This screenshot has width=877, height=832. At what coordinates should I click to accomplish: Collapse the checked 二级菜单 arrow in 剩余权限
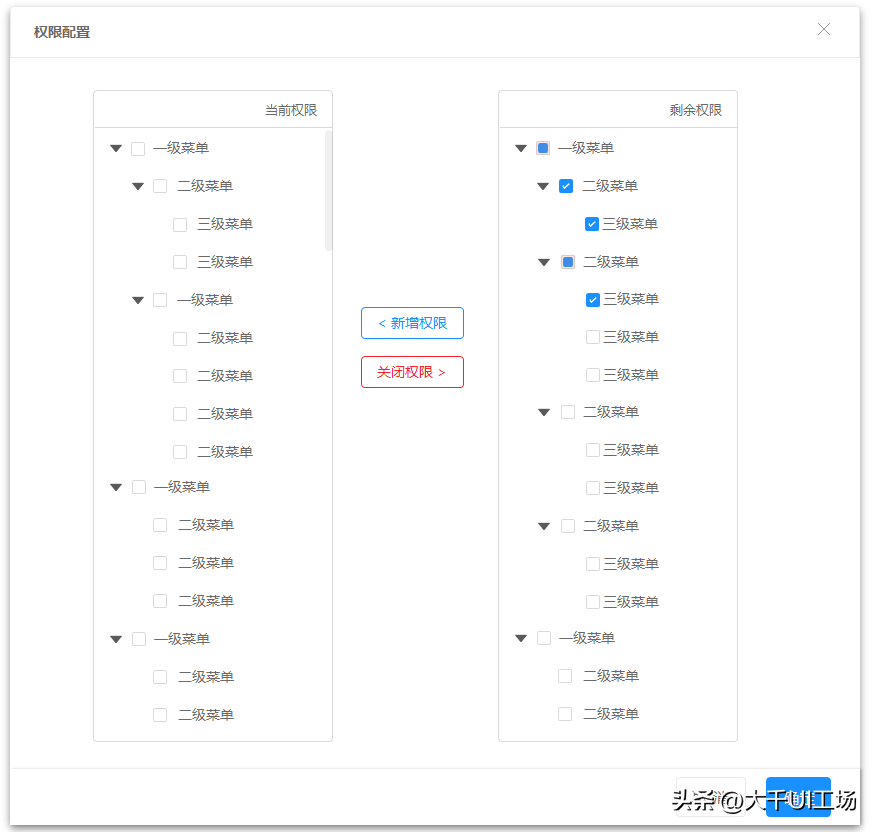pyautogui.click(x=543, y=186)
